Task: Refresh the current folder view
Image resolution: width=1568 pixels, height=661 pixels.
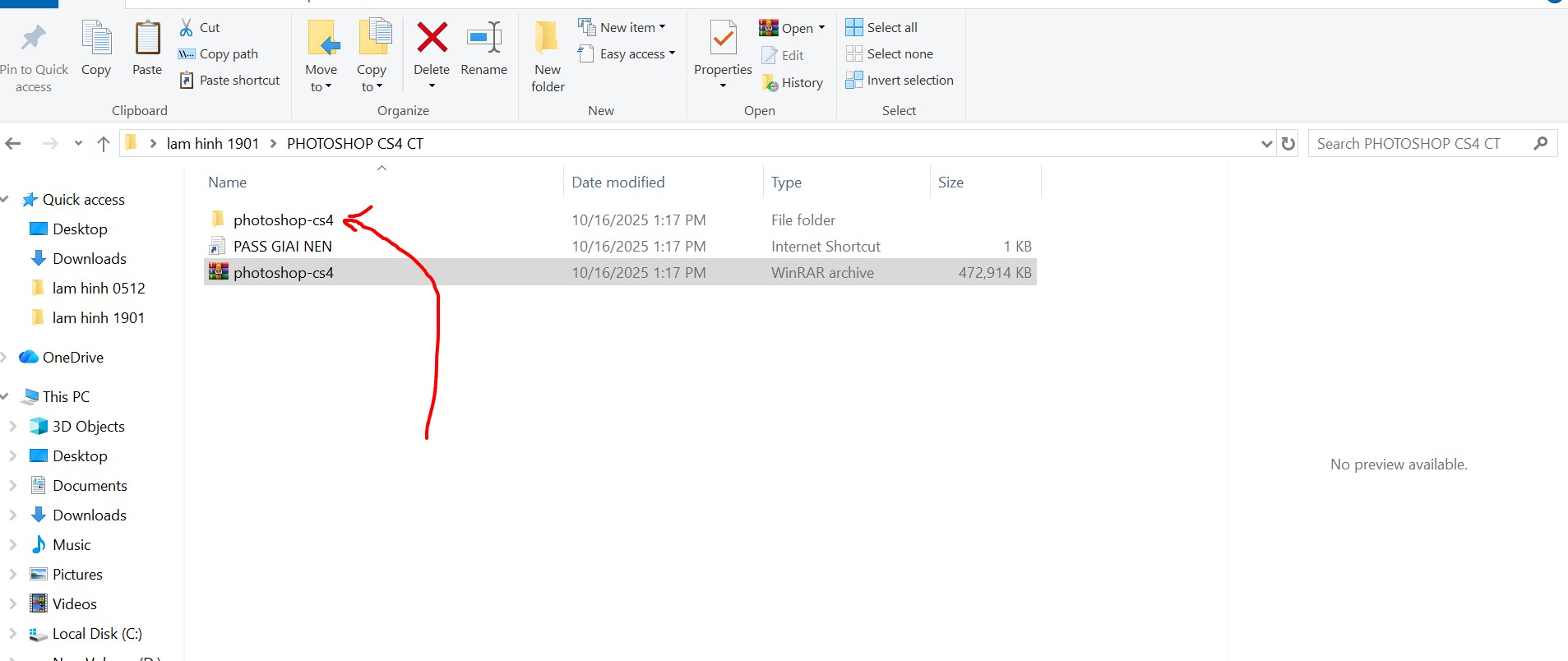Action: pos(1288,144)
